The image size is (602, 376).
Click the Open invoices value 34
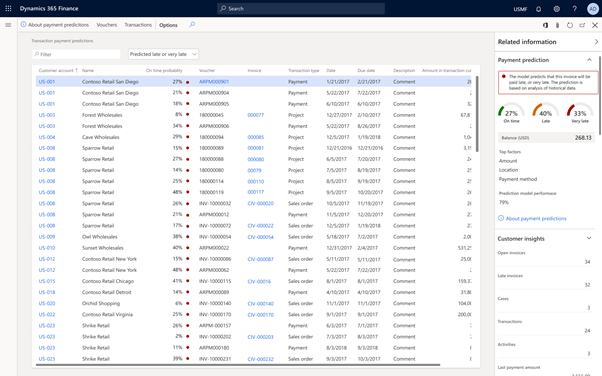point(587,262)
